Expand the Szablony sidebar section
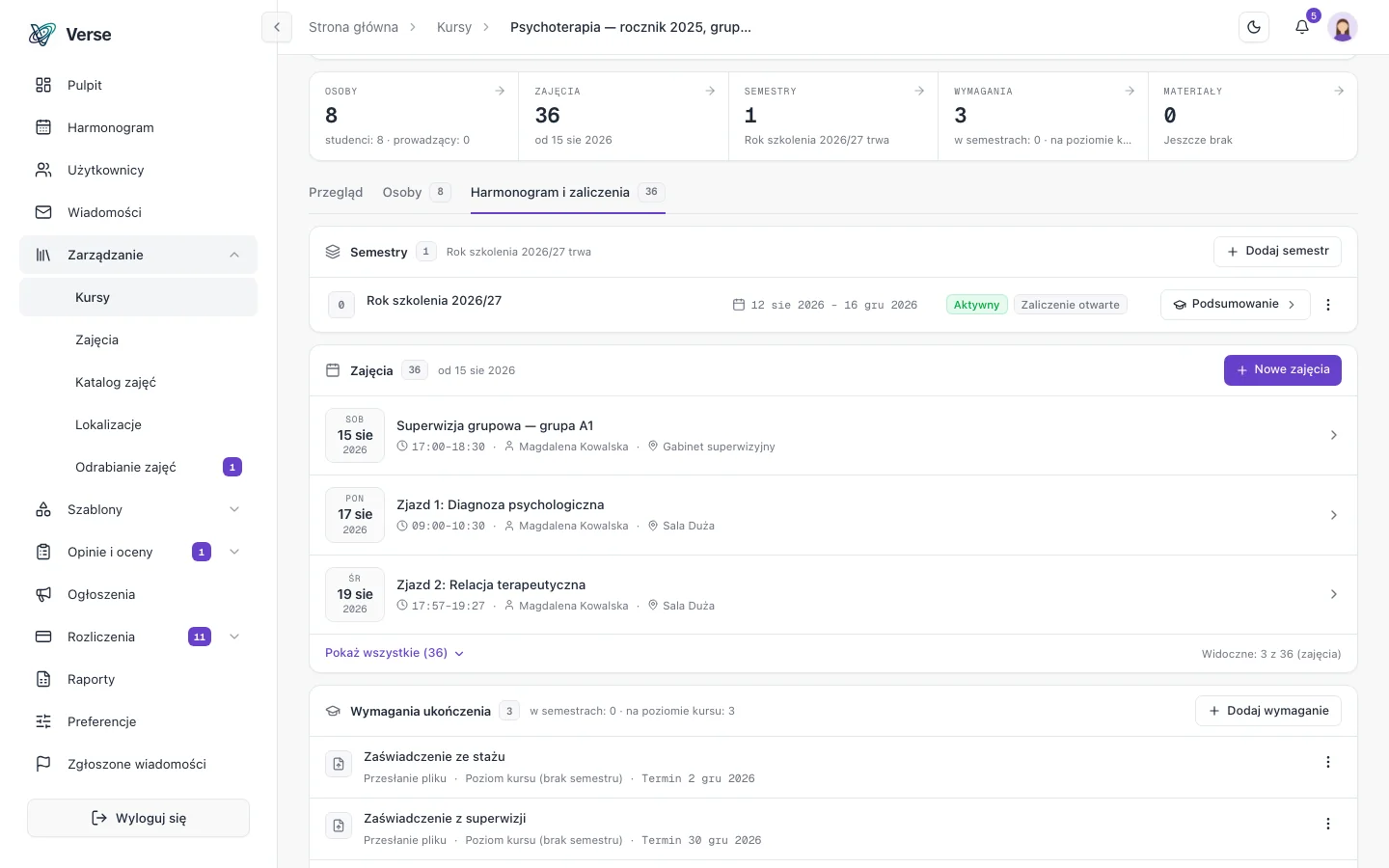The width and height of the screenshot is (1389, 868). click(139, 509)
